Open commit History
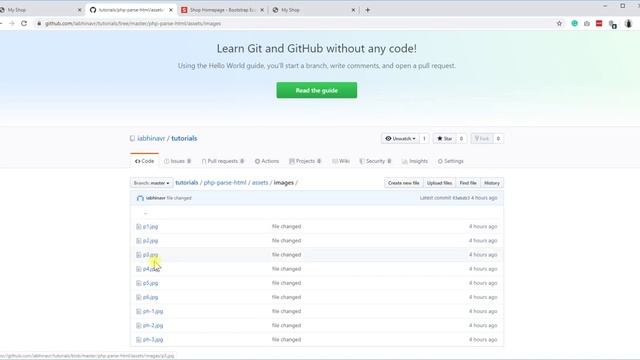 [492, 183]
